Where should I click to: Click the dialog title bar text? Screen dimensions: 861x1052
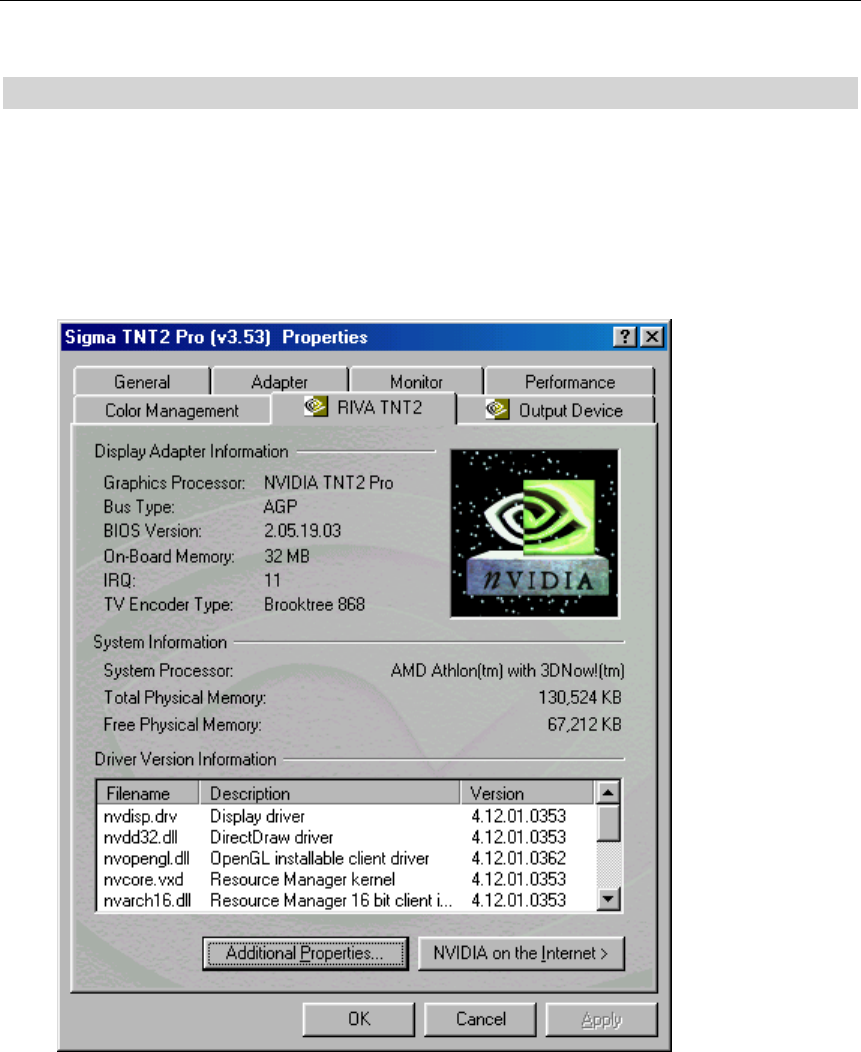216,337
